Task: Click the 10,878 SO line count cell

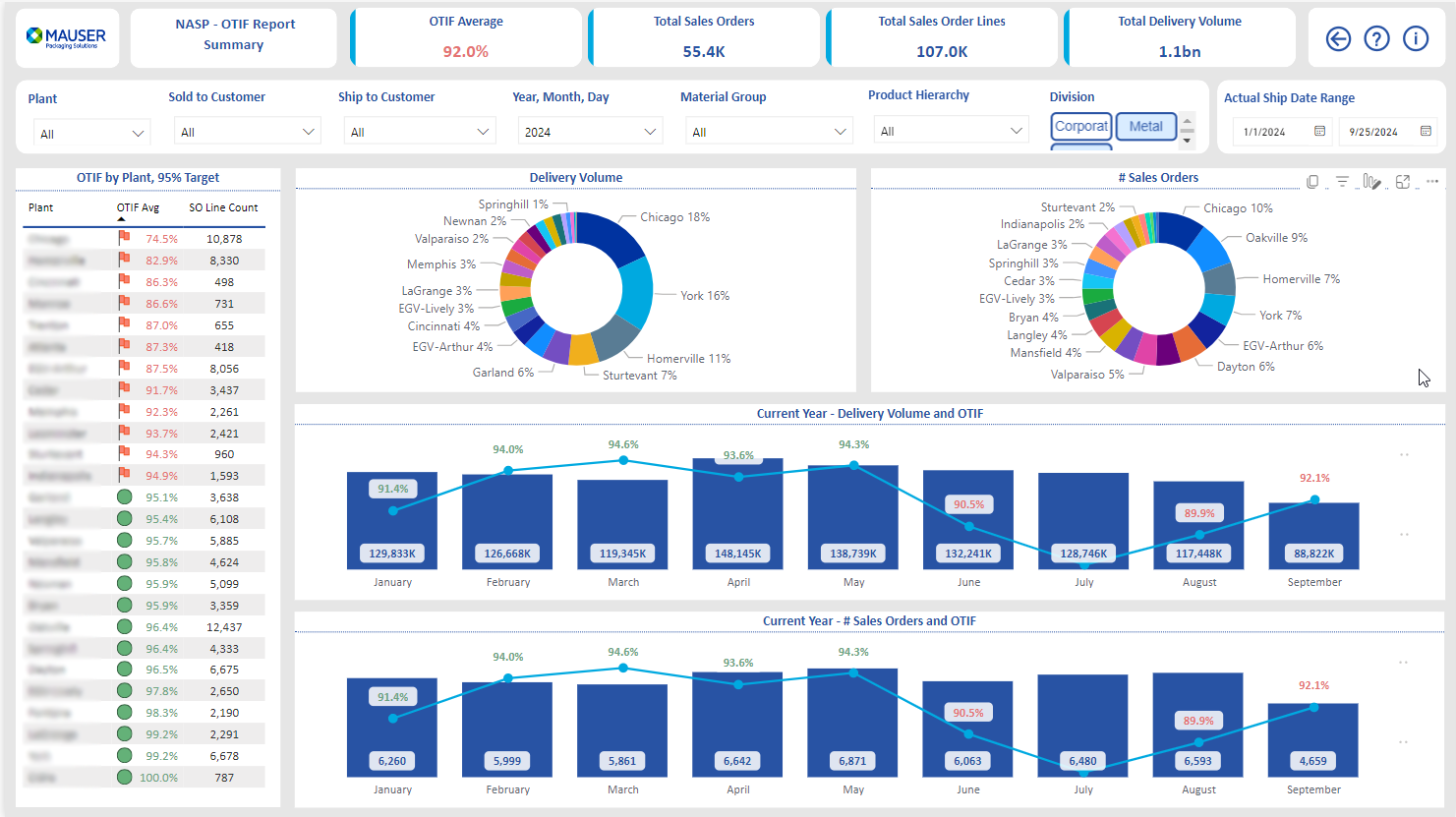Action: pyautogui.click(x=224, y=239)
